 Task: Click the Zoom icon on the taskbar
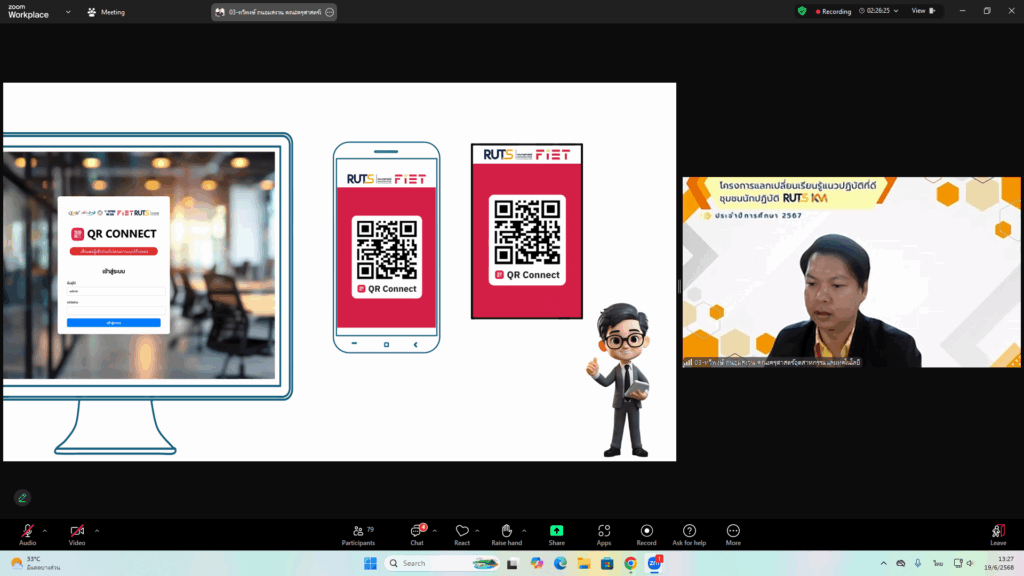[x=654, y=563]
